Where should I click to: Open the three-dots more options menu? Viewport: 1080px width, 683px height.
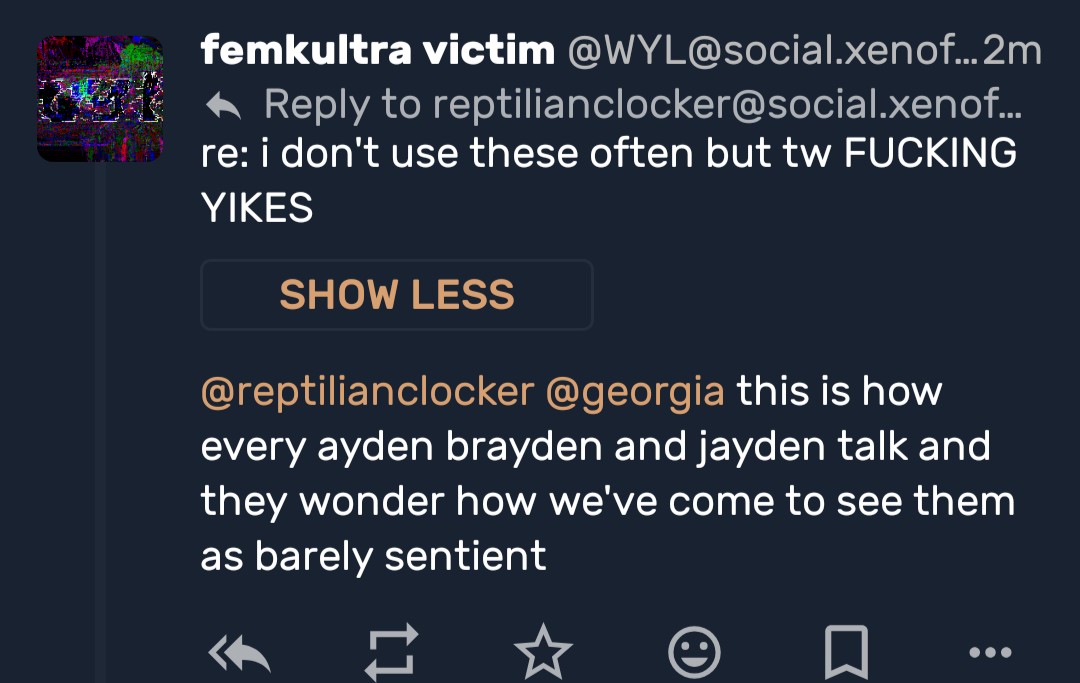point(991,655)
